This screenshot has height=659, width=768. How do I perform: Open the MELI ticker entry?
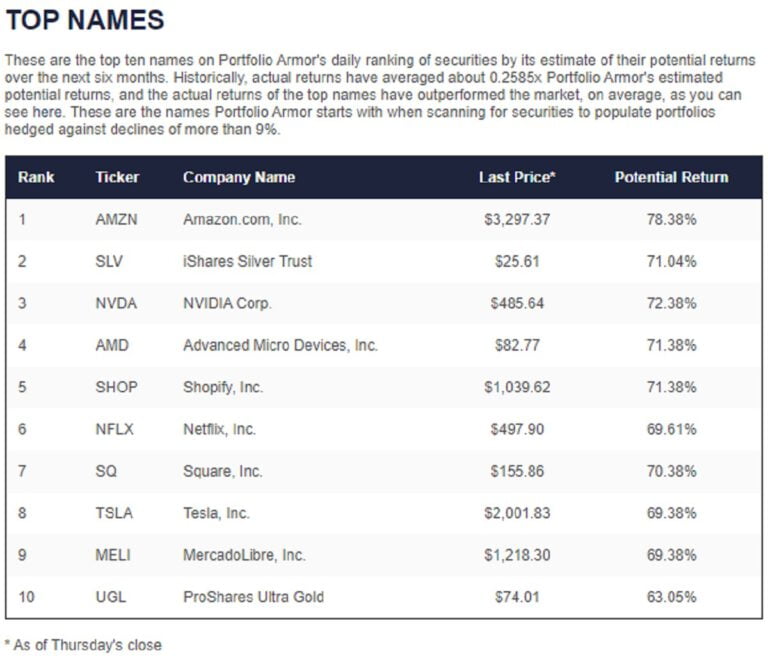[113, 555]
